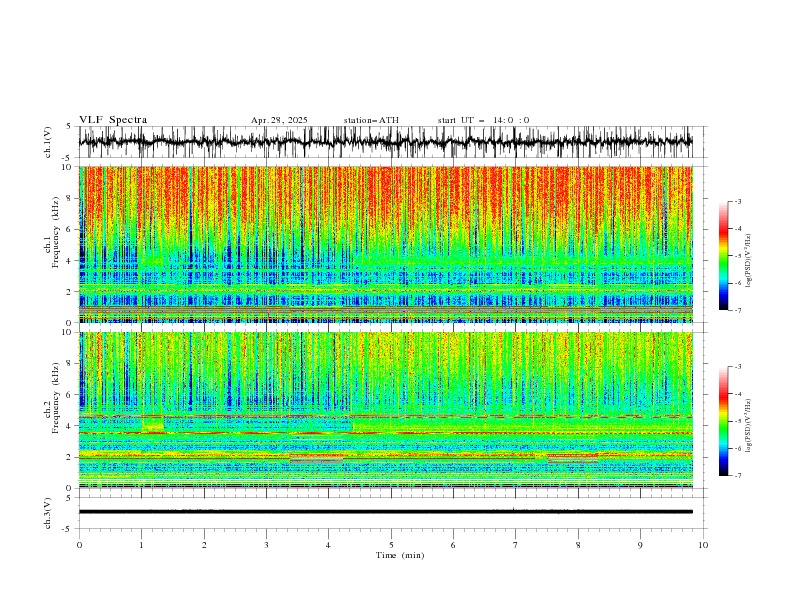The height and width of the screenshot is (612, 792).
Task: Click the ch.2 frequency tick '10'
Action: coord(67,332)
